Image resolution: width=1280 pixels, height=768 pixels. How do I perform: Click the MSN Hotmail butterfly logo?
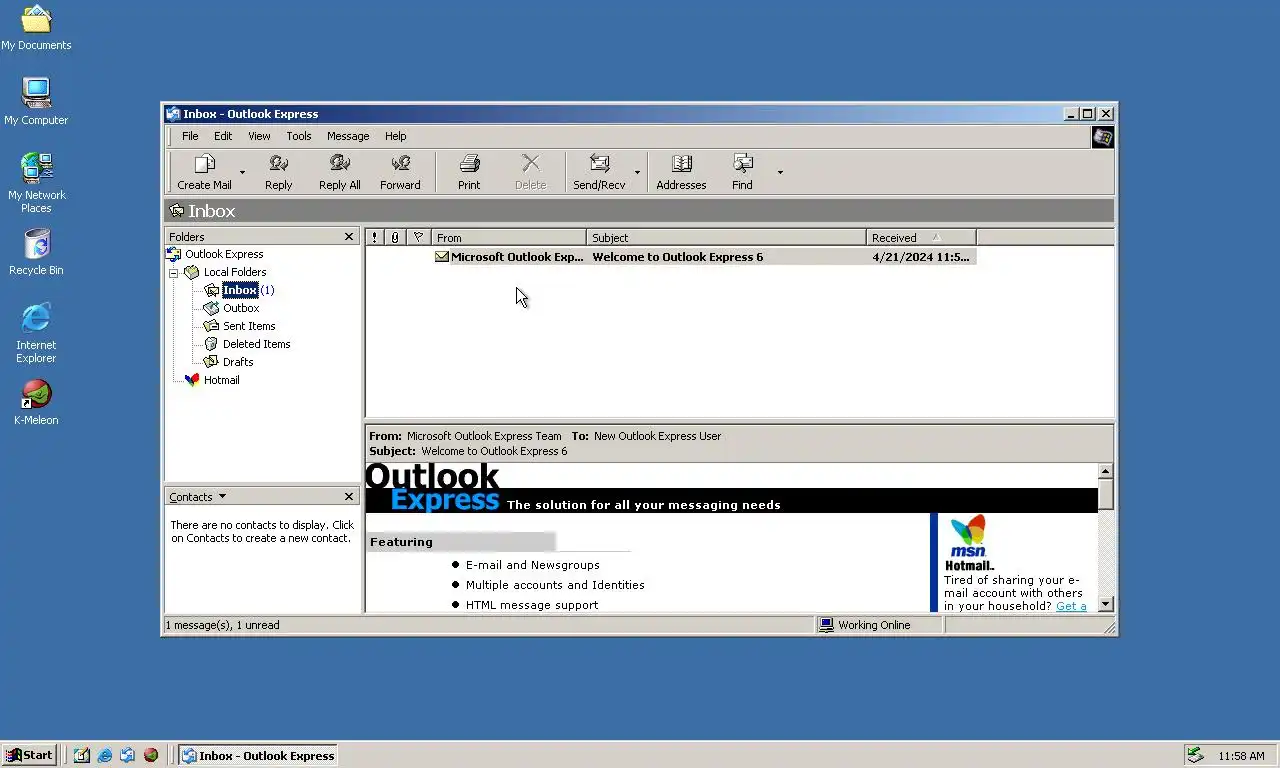coord(968,536)
